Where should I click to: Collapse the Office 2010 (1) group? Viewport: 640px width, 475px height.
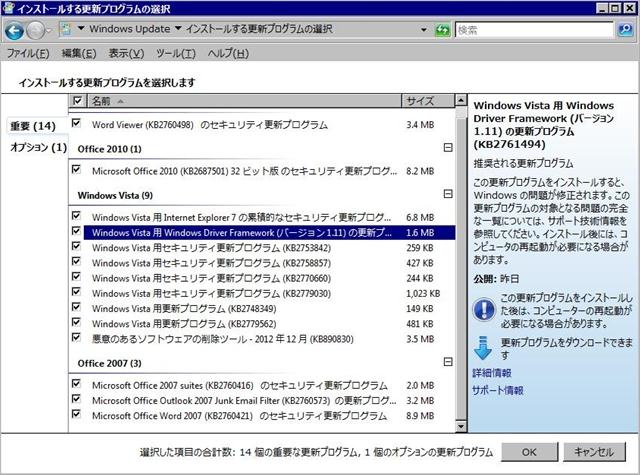click(x=448, y=147)
